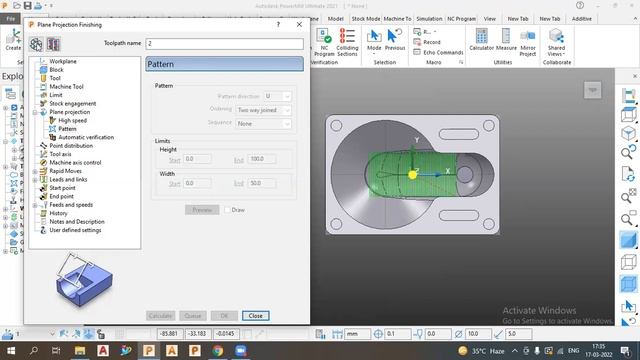
Task: Open the NC Program verification icon
Action: (x=324, y=42)
